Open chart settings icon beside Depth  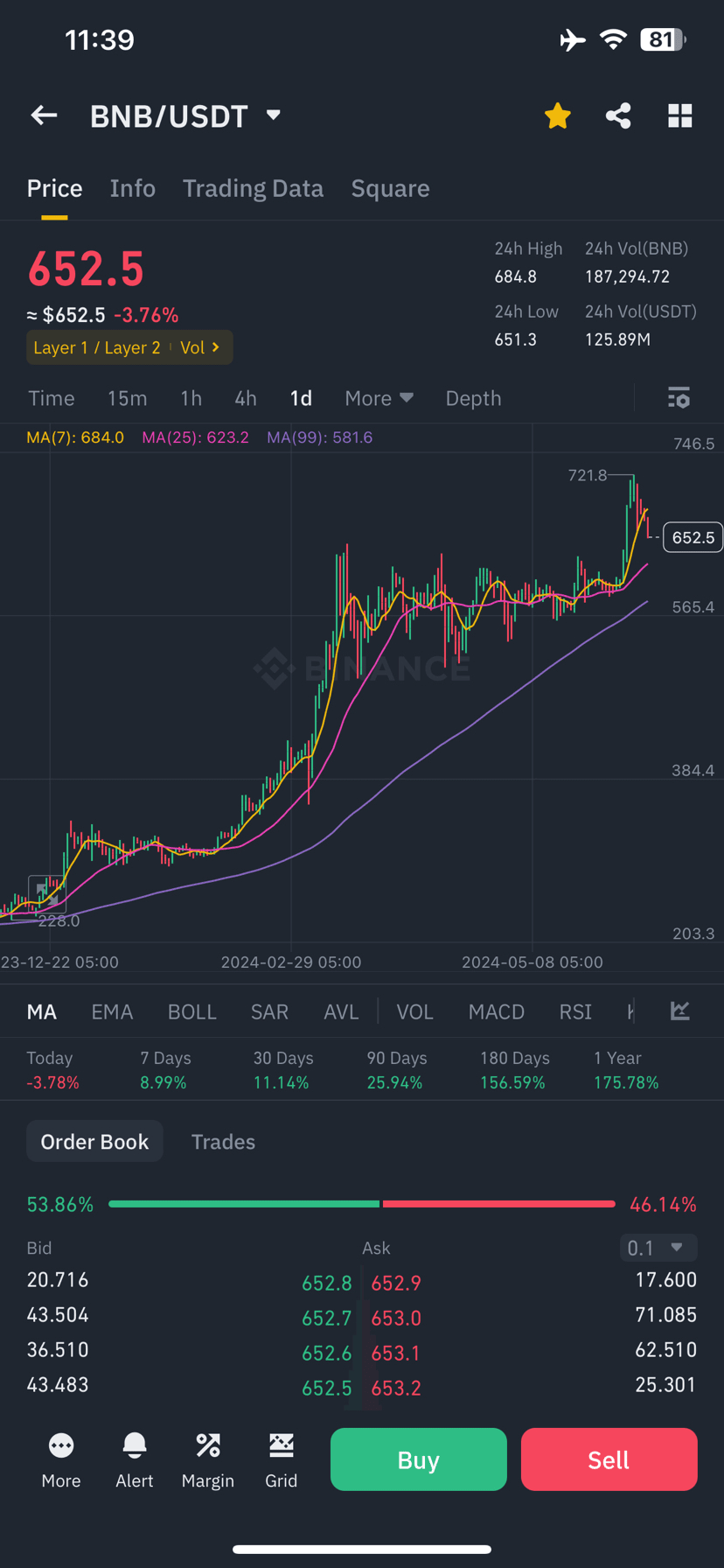tap(679, 398)
